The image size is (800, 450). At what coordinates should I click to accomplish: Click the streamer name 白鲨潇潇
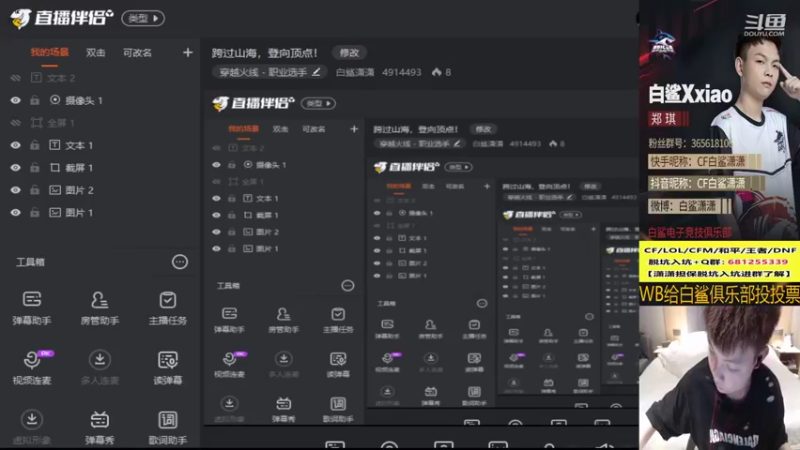point(355,72)
